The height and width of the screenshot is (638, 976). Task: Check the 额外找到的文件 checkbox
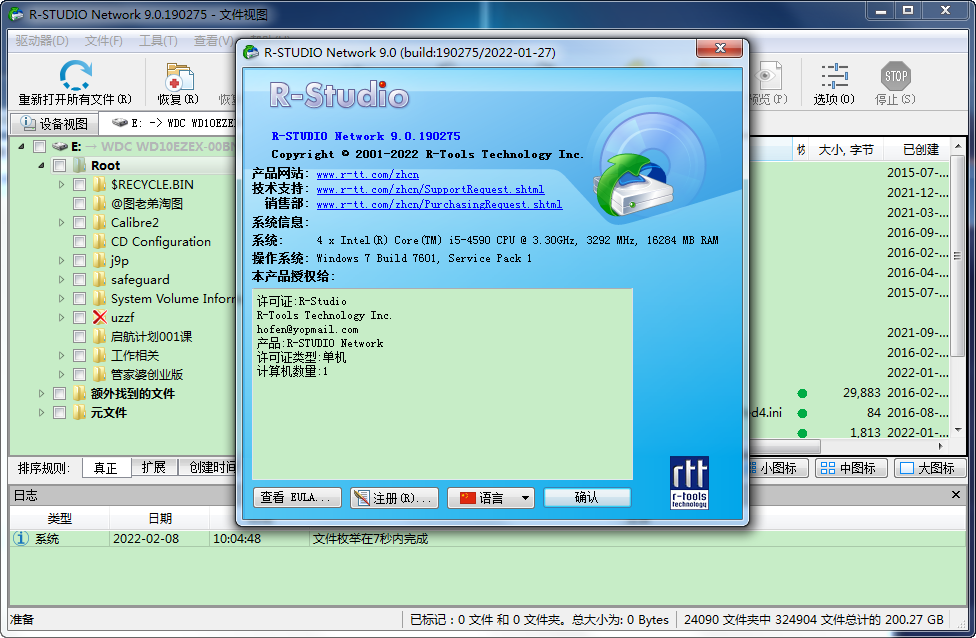click(60, 393)
